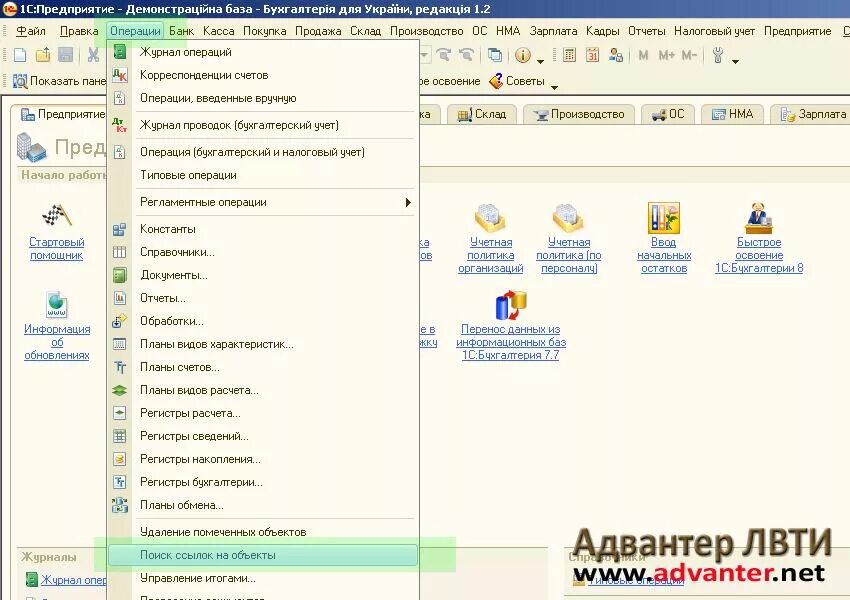Select Операции, введенные вручную entry
The image size is (850, 600).
tap(263, 98)
